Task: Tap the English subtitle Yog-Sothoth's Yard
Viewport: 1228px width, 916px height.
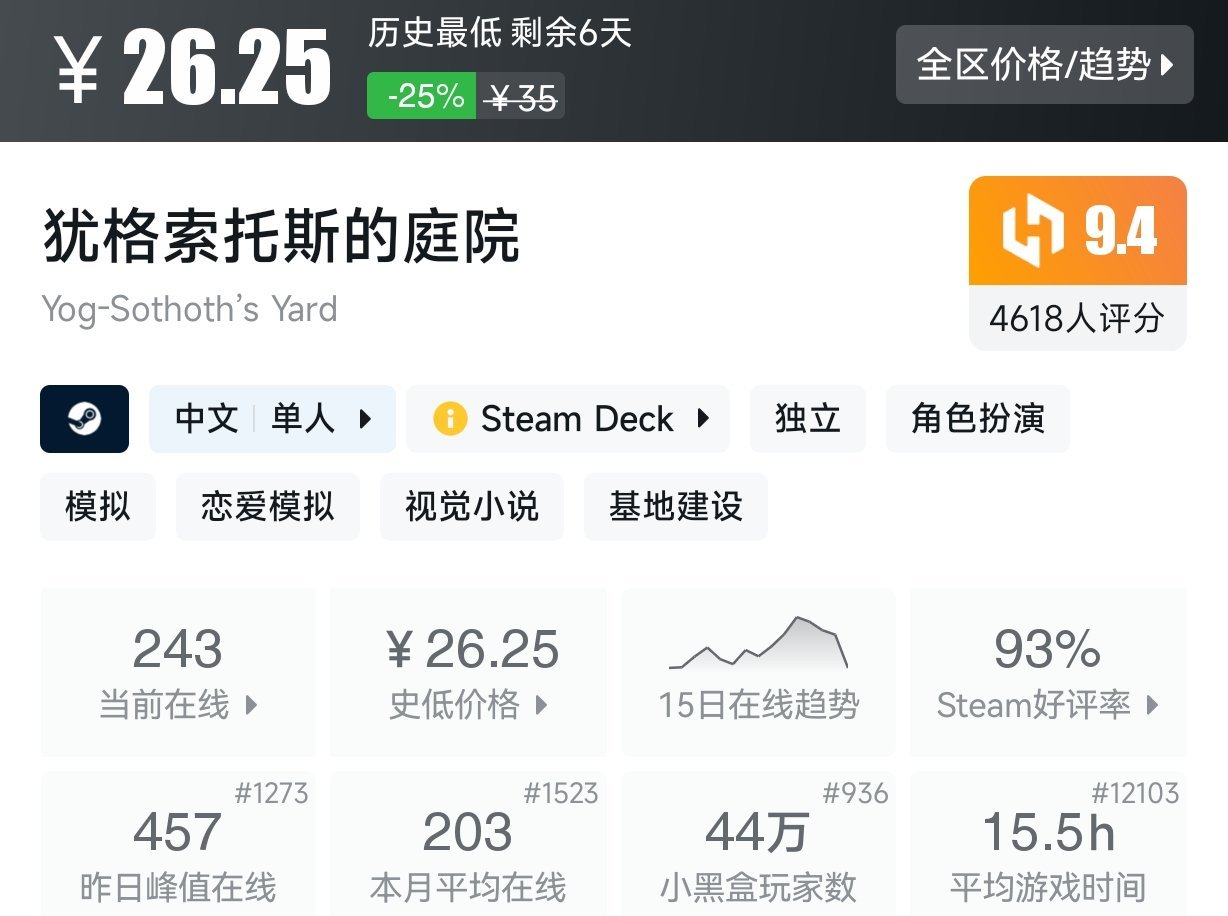Action: (190, 308)
